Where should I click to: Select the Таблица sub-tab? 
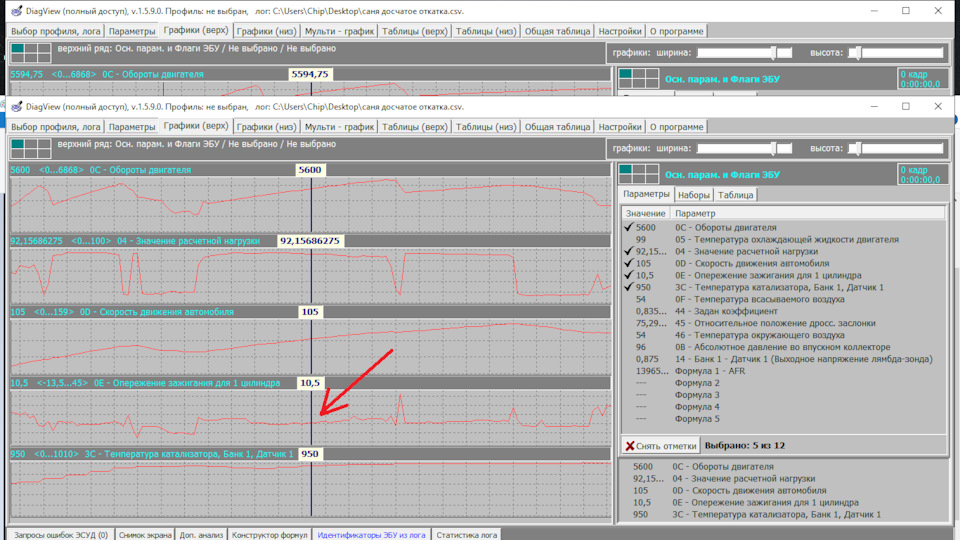pos(735,195)
